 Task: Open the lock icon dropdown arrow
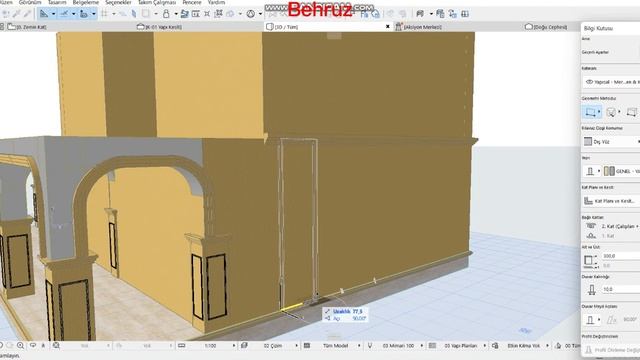click(x=176, y=14)
